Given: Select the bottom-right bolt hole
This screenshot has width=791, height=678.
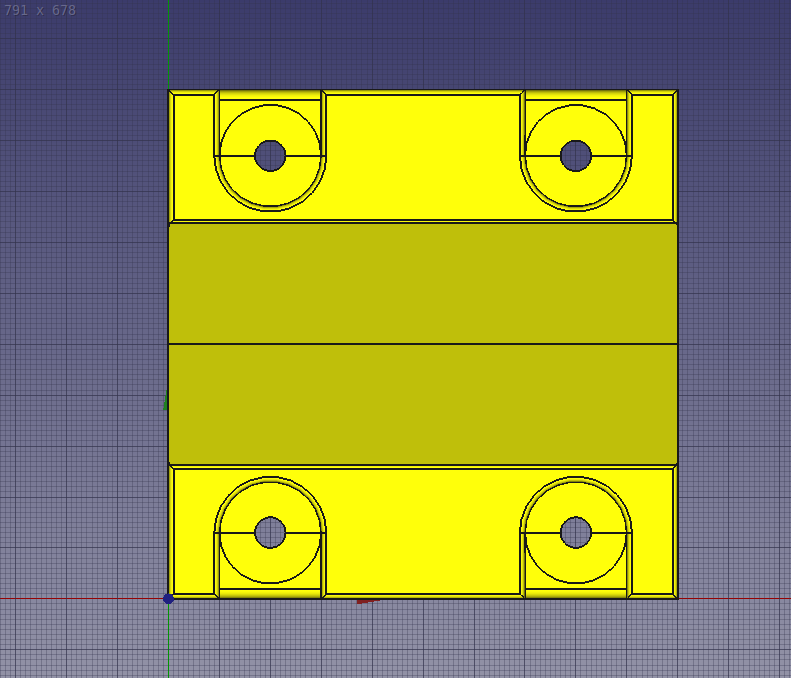Looking at the screenshot, I should tap(576, 532).
